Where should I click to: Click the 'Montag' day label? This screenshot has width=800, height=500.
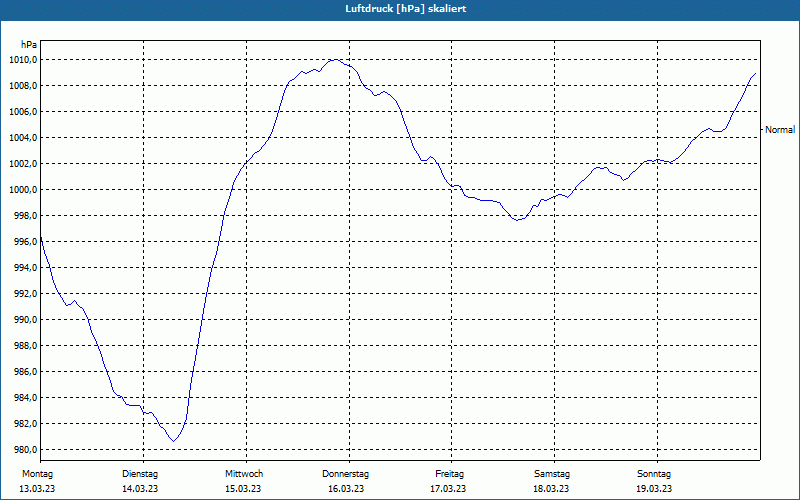[x=37, y=474]
